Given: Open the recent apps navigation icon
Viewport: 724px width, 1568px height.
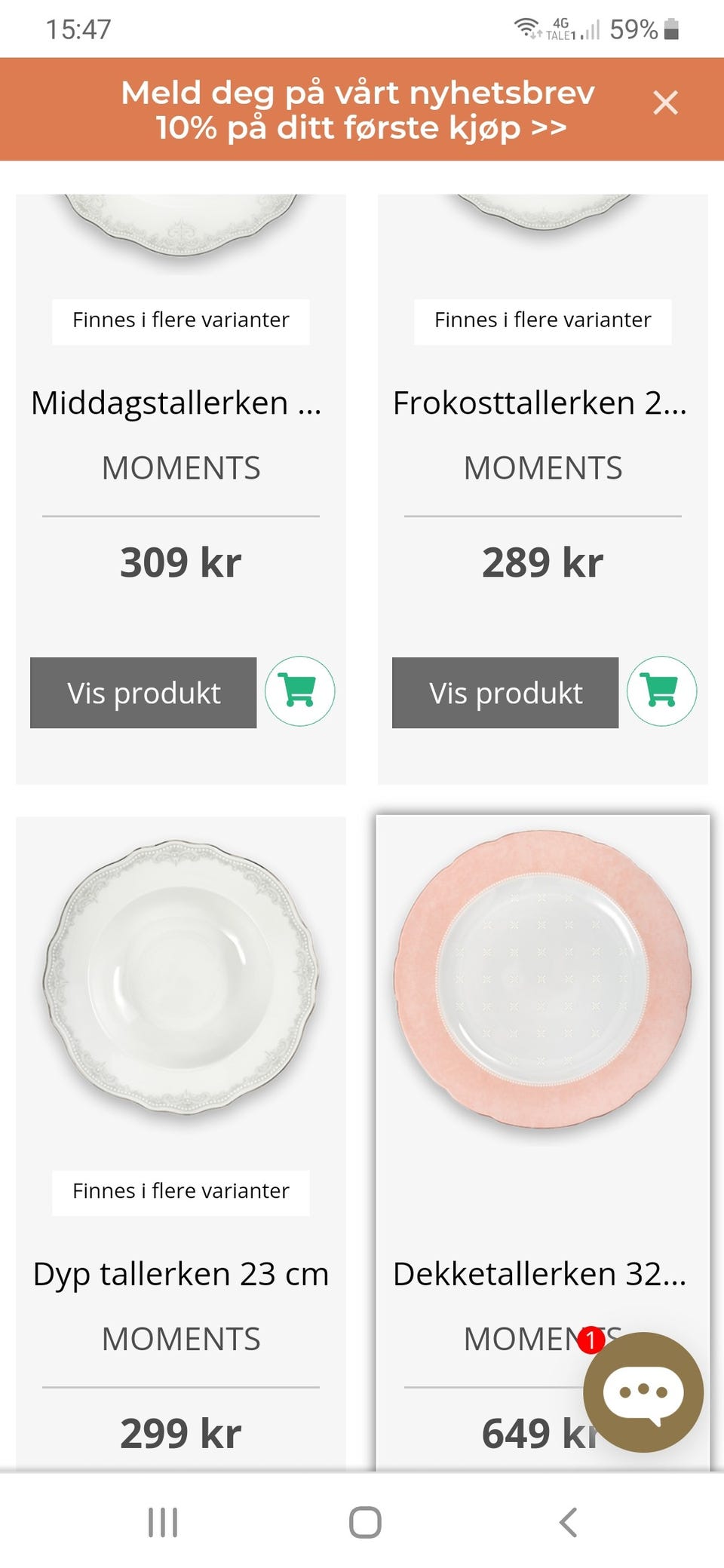Looking at the screenshot, I should (163, 1522).
